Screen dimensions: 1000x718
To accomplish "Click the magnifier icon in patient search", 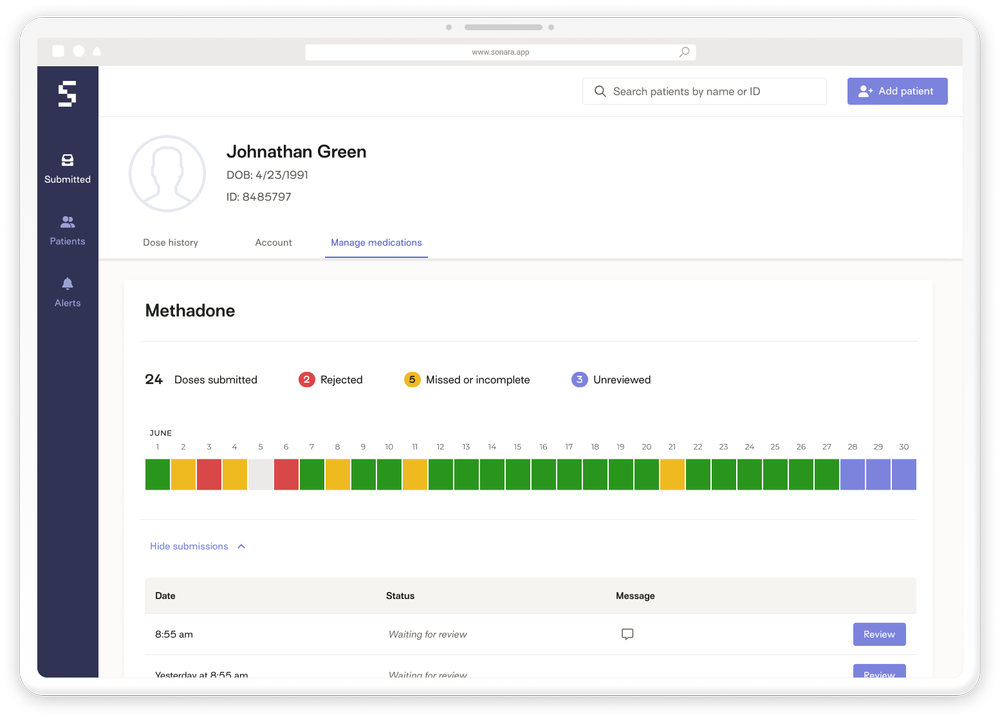I will (599, 91).
